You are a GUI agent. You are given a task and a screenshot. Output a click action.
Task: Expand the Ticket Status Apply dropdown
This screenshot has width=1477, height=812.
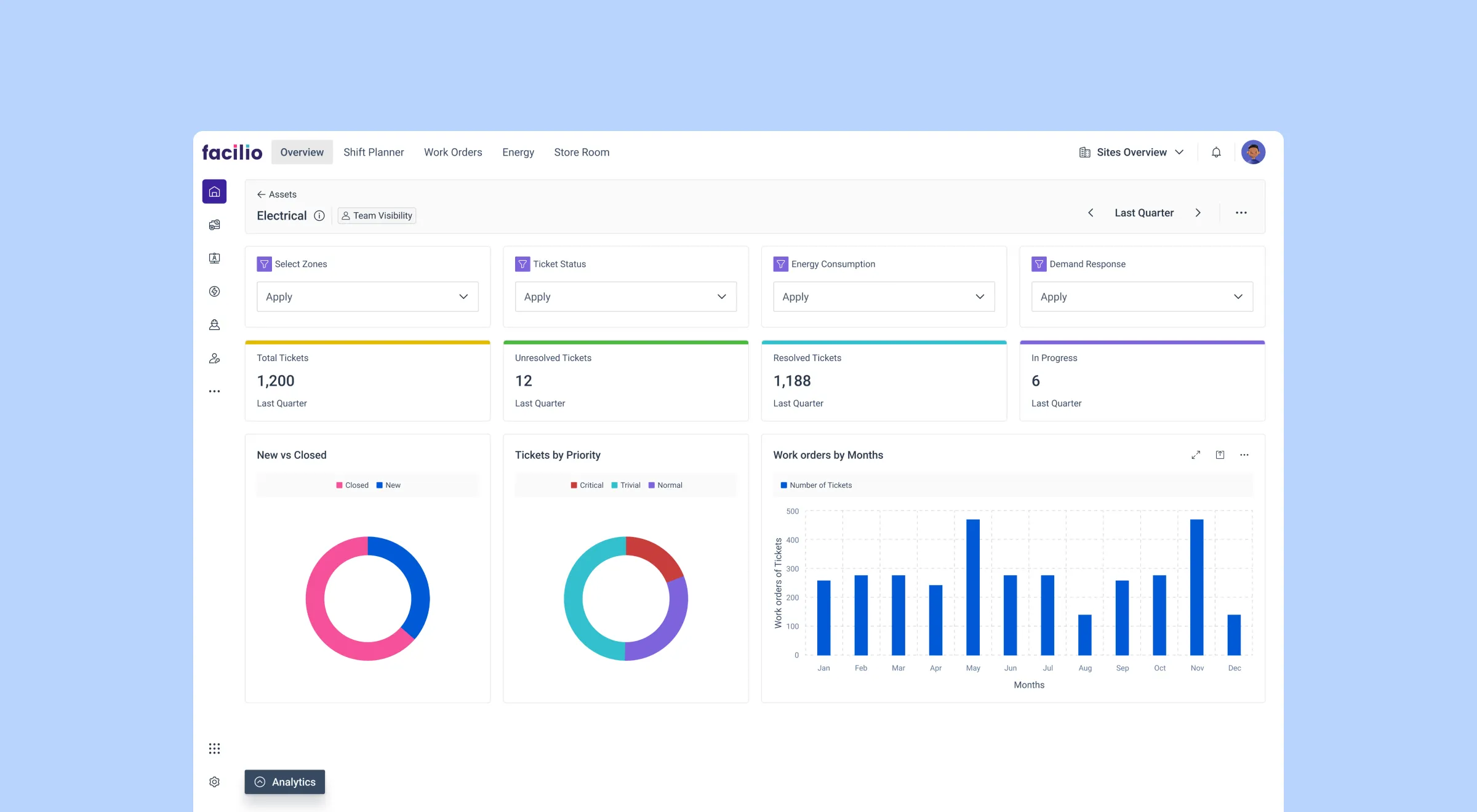click(x=625, y=297)
